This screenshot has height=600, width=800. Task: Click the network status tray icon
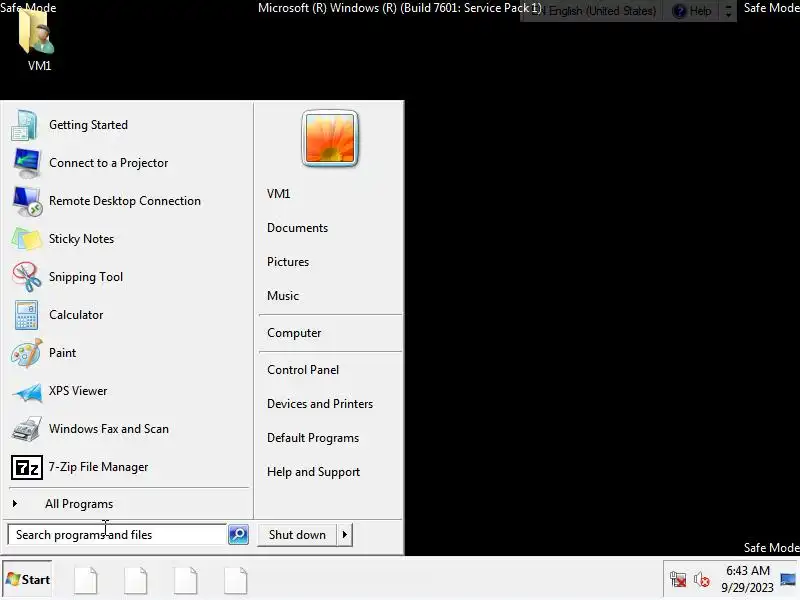678,580
